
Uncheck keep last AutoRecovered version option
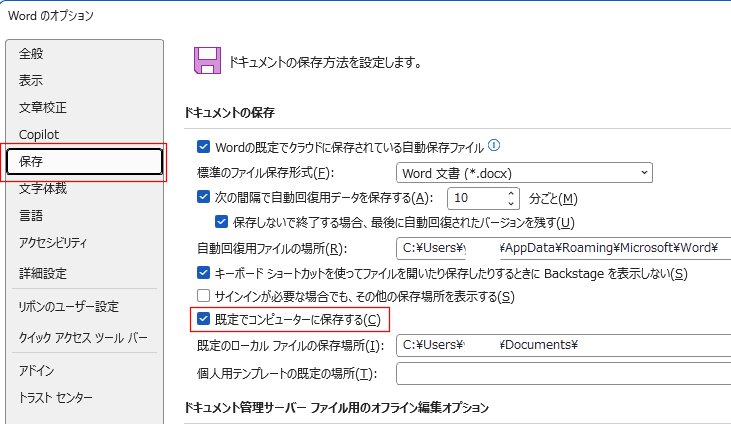tap(222, 221)
